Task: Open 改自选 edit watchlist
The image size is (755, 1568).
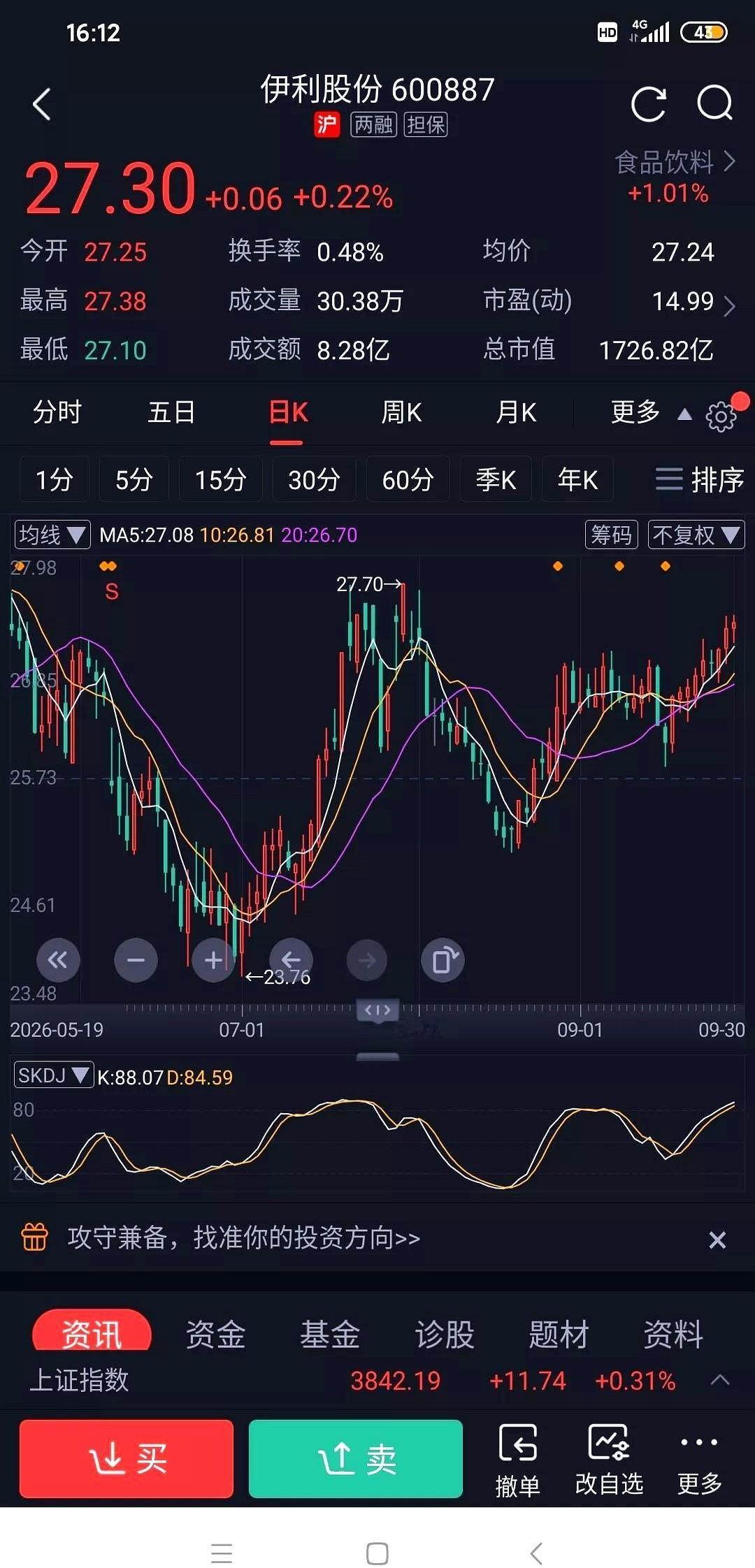Action: [609, 1460]
